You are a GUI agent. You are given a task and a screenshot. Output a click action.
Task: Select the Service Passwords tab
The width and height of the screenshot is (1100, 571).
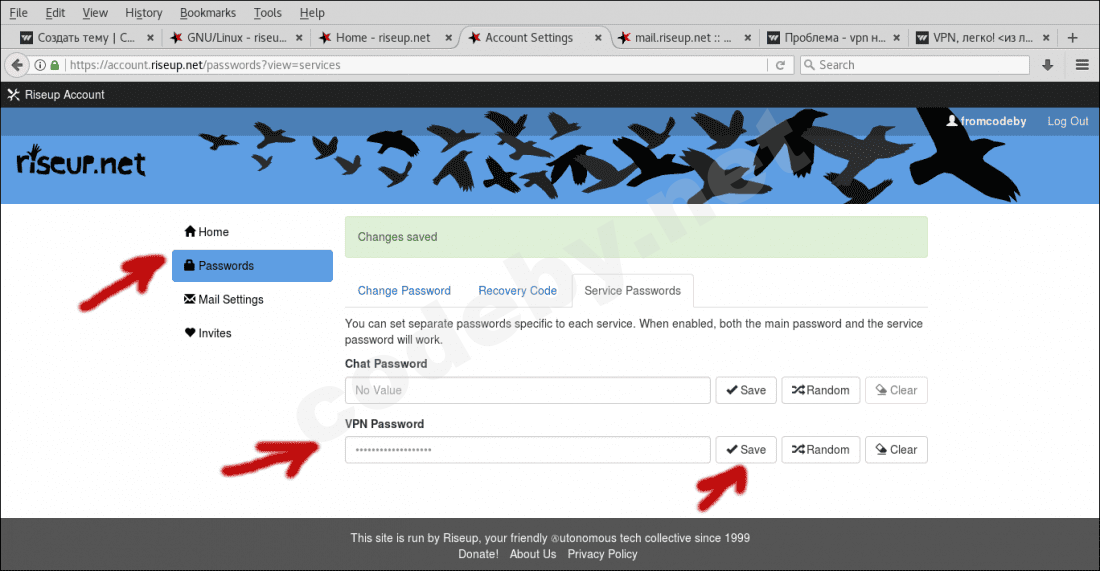(x=633, y=290)
